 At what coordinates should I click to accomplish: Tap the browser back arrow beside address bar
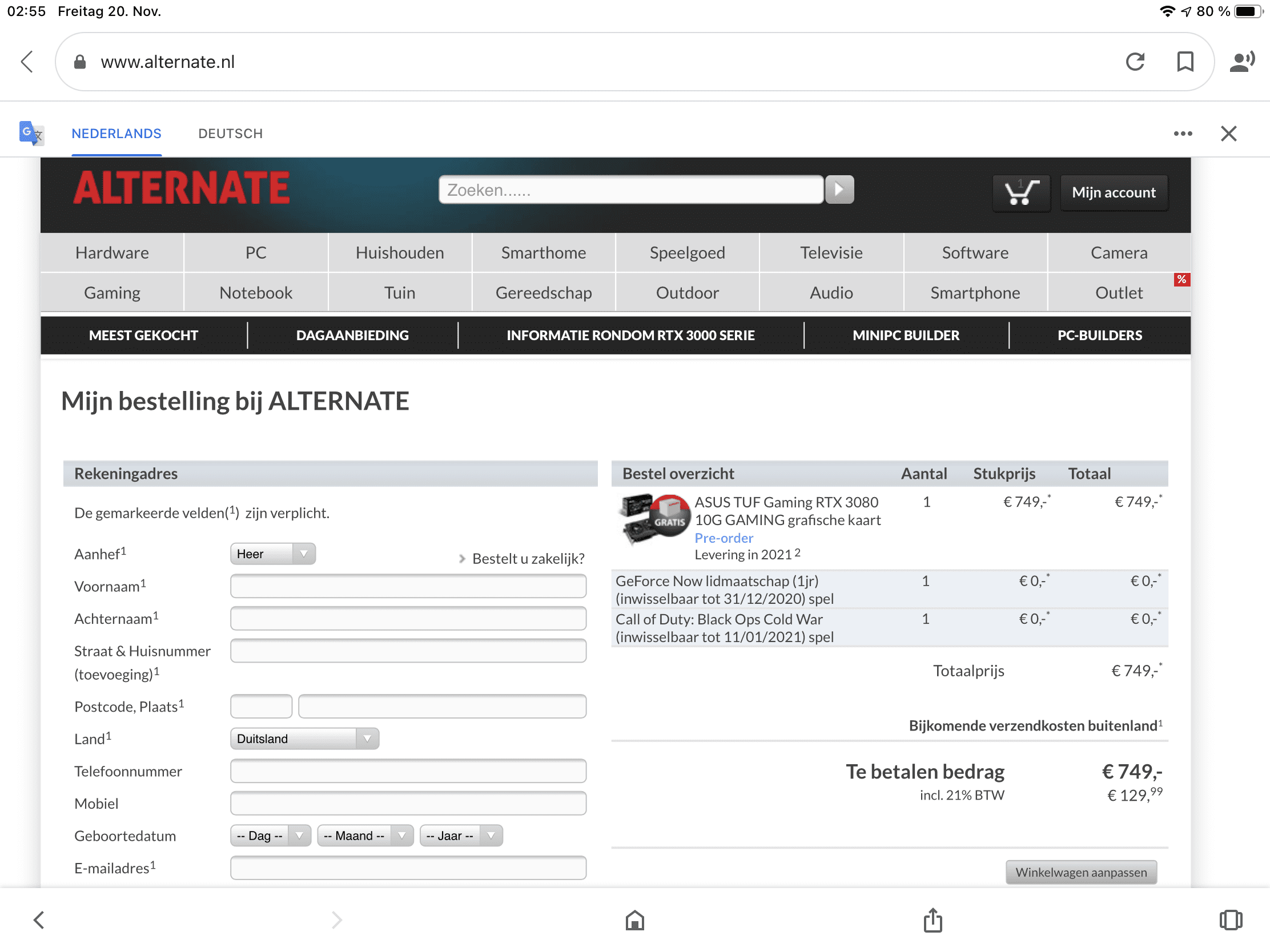(x=27, y=62)
